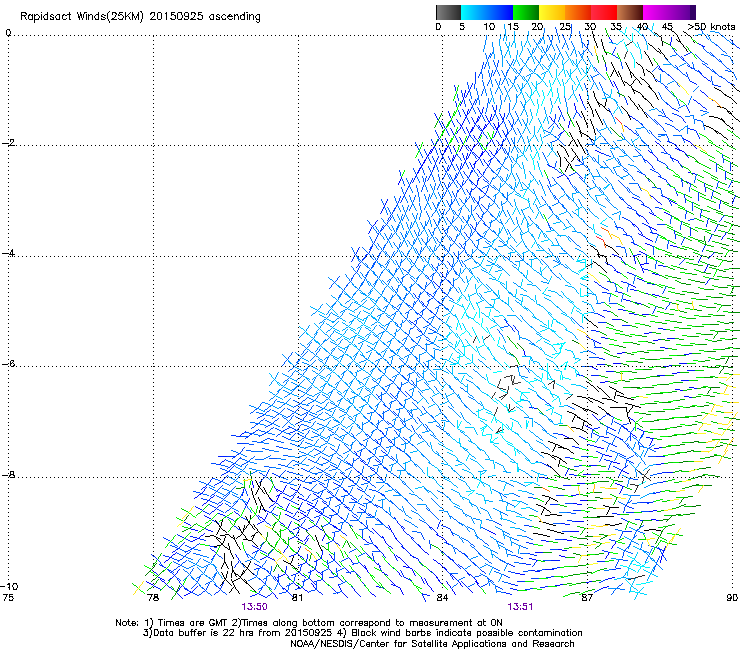Click the latitude label -2
This screenshot has height=650, width=740.
pyautogui.click(x=8, y=143)
